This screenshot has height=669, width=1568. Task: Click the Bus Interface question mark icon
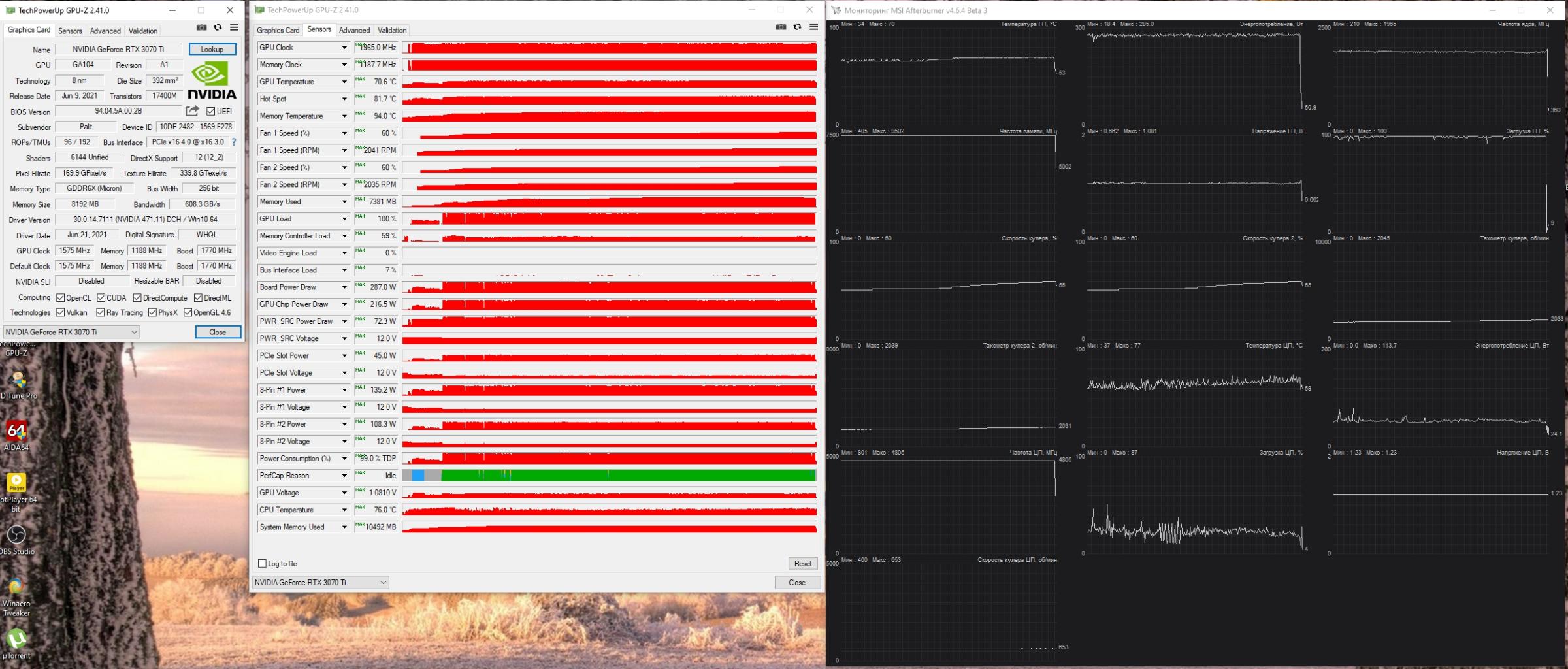(x=234, y=142)
